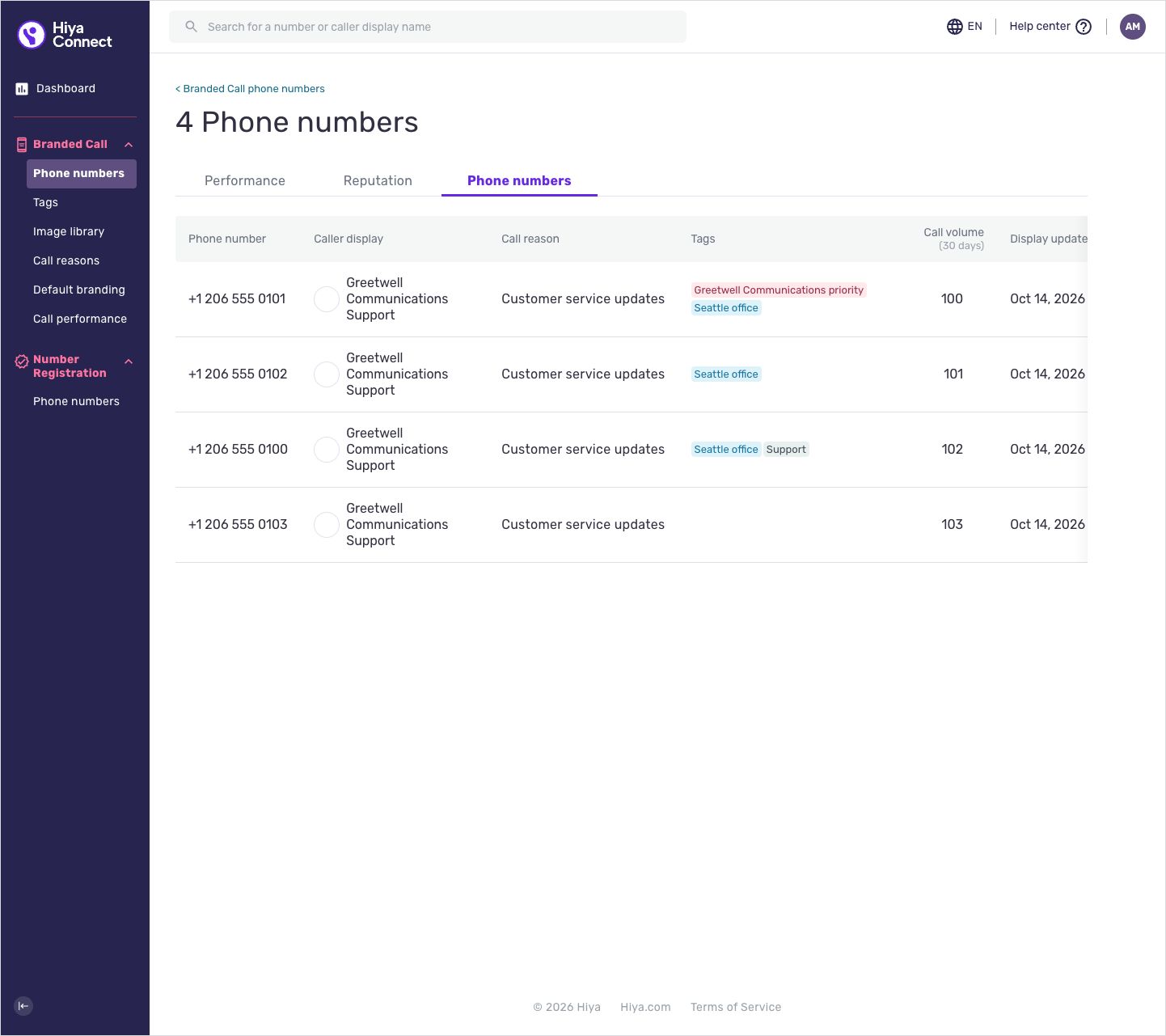The height and width of the screenshot is (1036, 1166).
Task: Click the globe language icon
Action: point(955,27)
